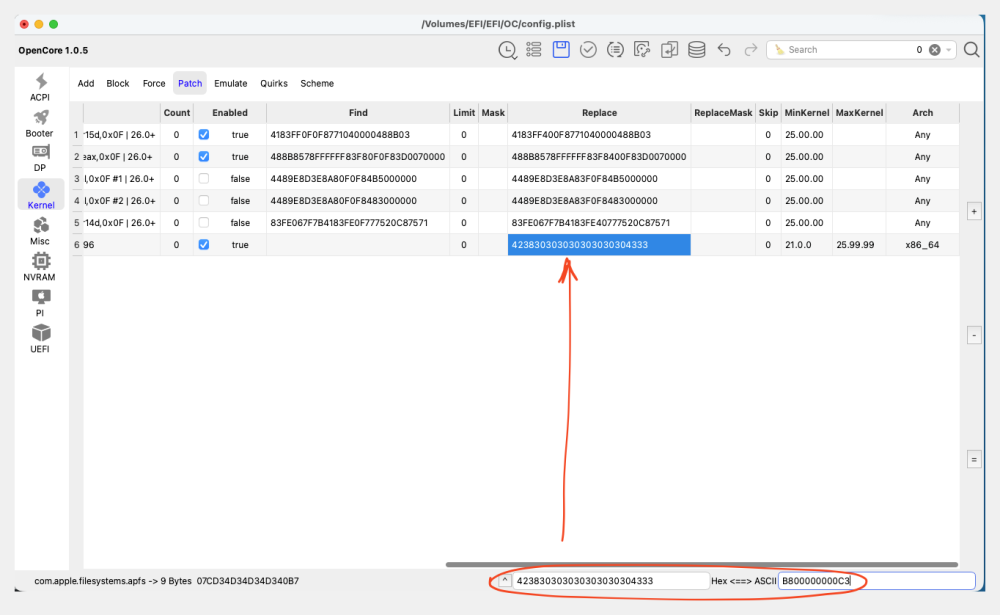Open the UEFI section in sidebar
1000x615 pixels.
tap(40, 339)
